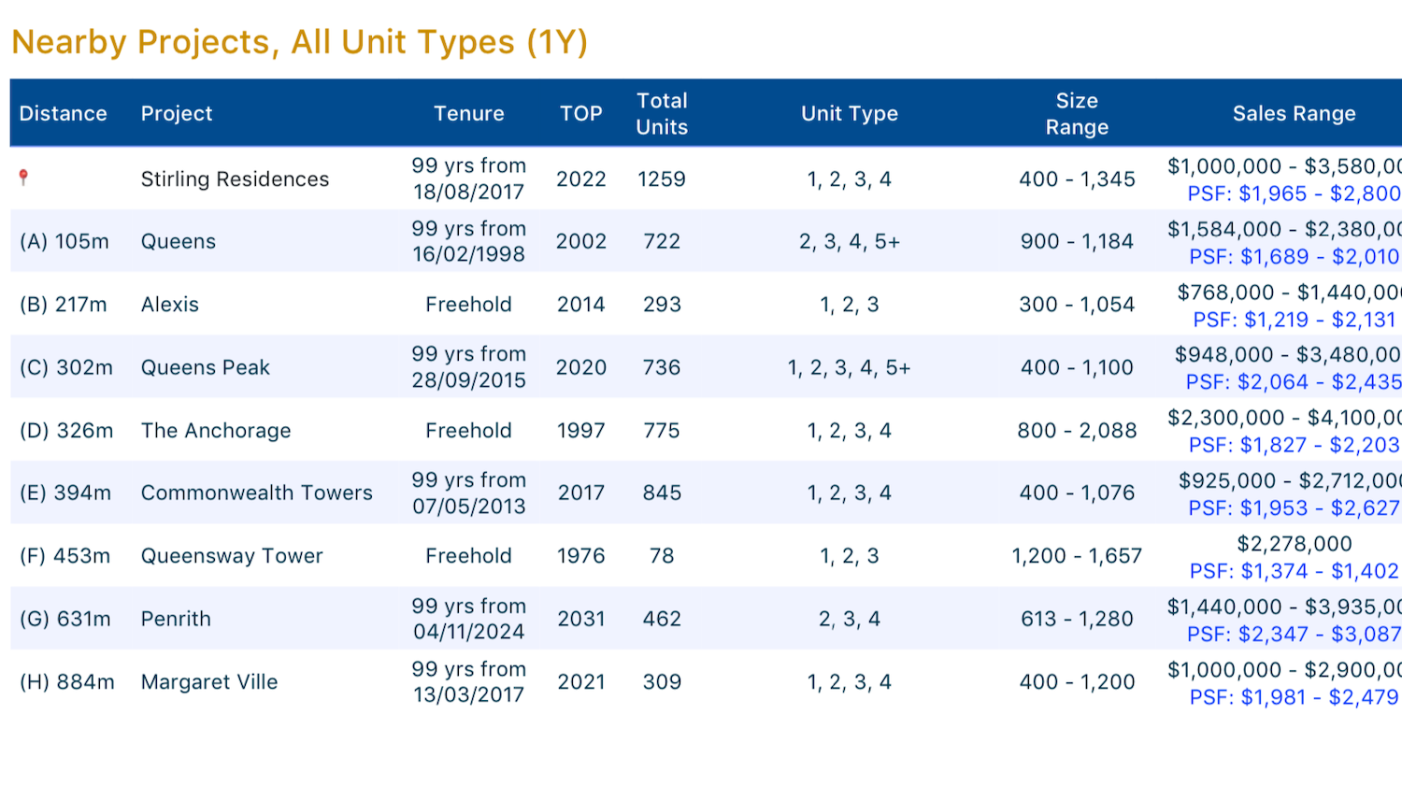
Task: Select the Stirling Residences project name
Action: click(x=235, y=179)
